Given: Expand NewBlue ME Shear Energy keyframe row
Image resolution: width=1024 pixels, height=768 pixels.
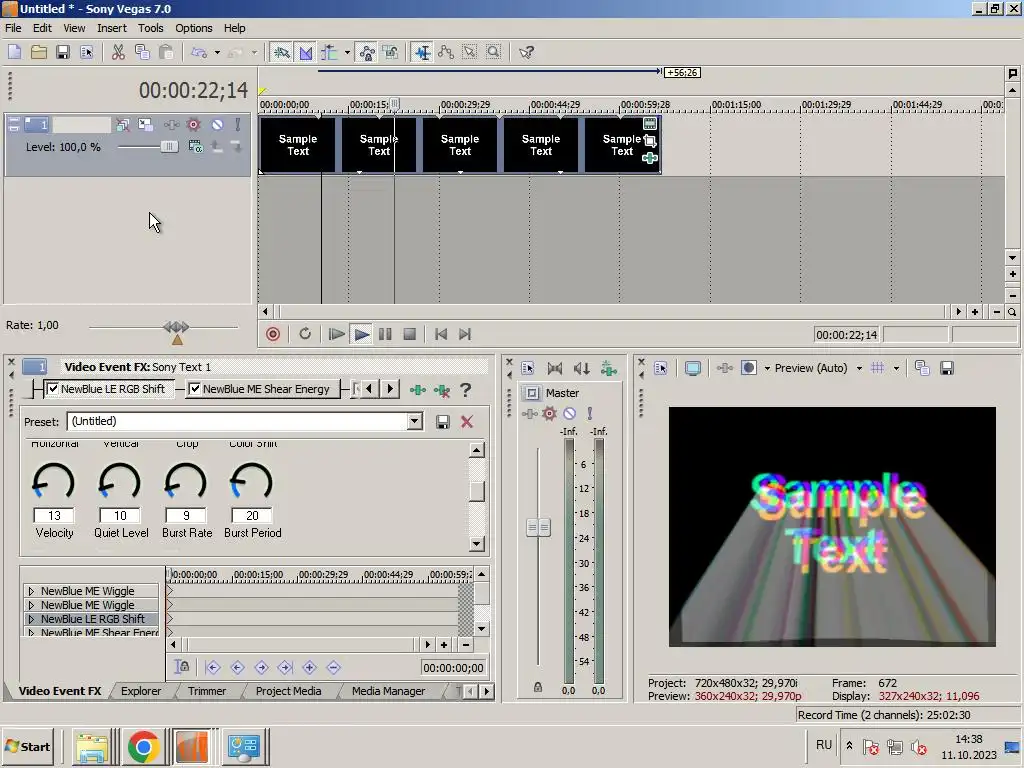Looking at the screenshot, I should (x=31, y=633).
